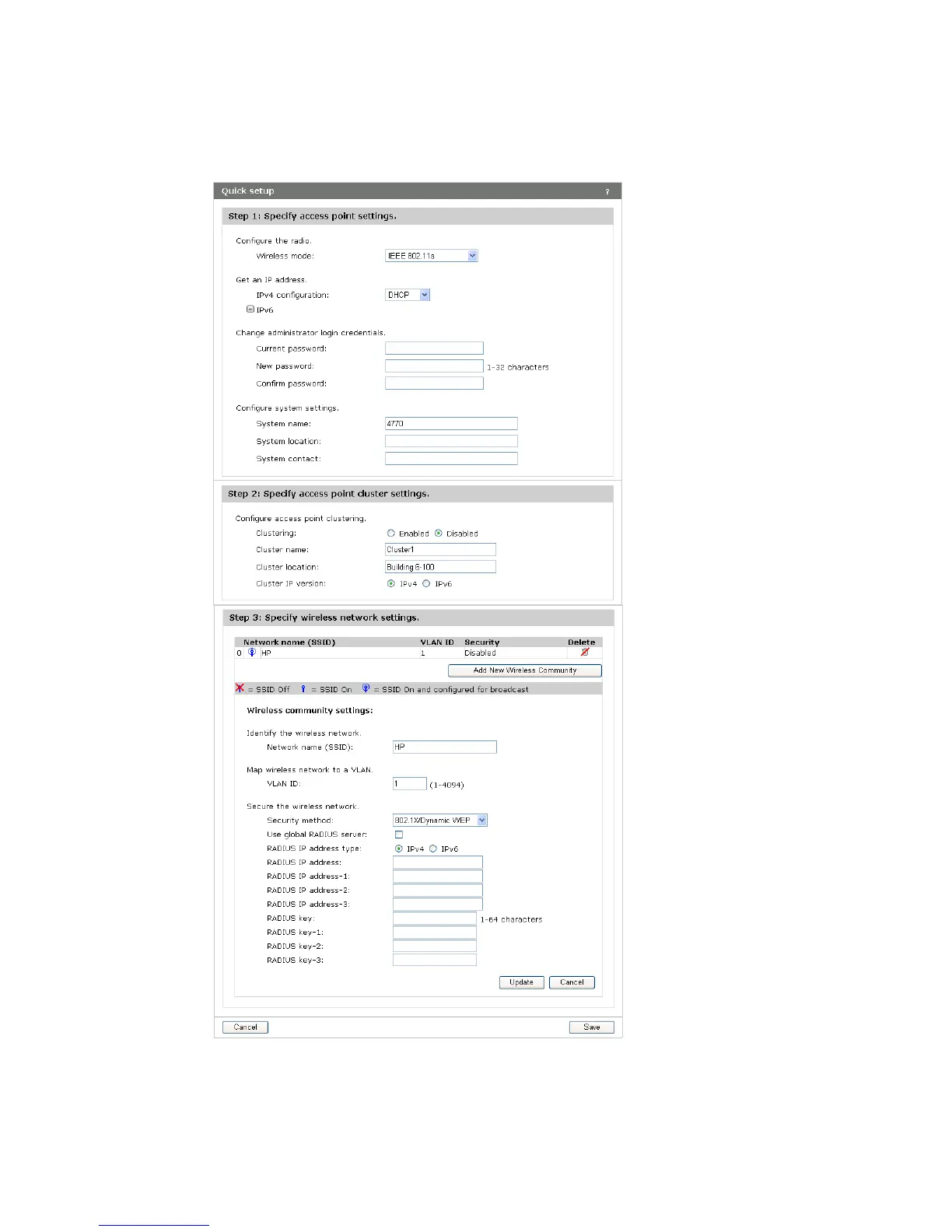Choose IPv4 cluster IP version

(391, 583)
